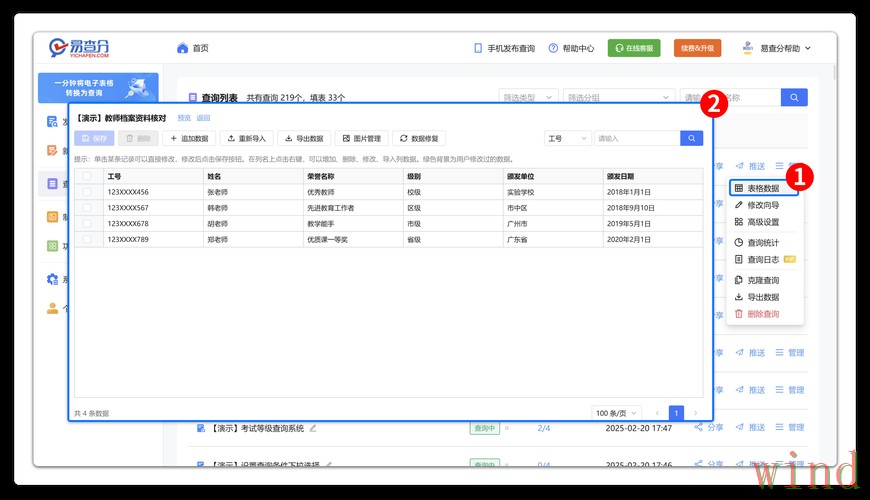Toggle the select-all checkbox in table header

(87, 176)
